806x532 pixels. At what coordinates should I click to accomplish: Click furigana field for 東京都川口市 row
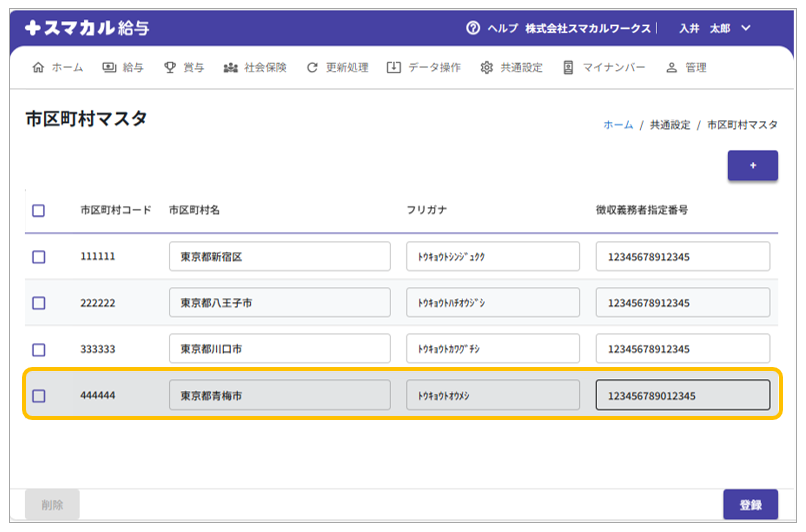click(492, 349)
